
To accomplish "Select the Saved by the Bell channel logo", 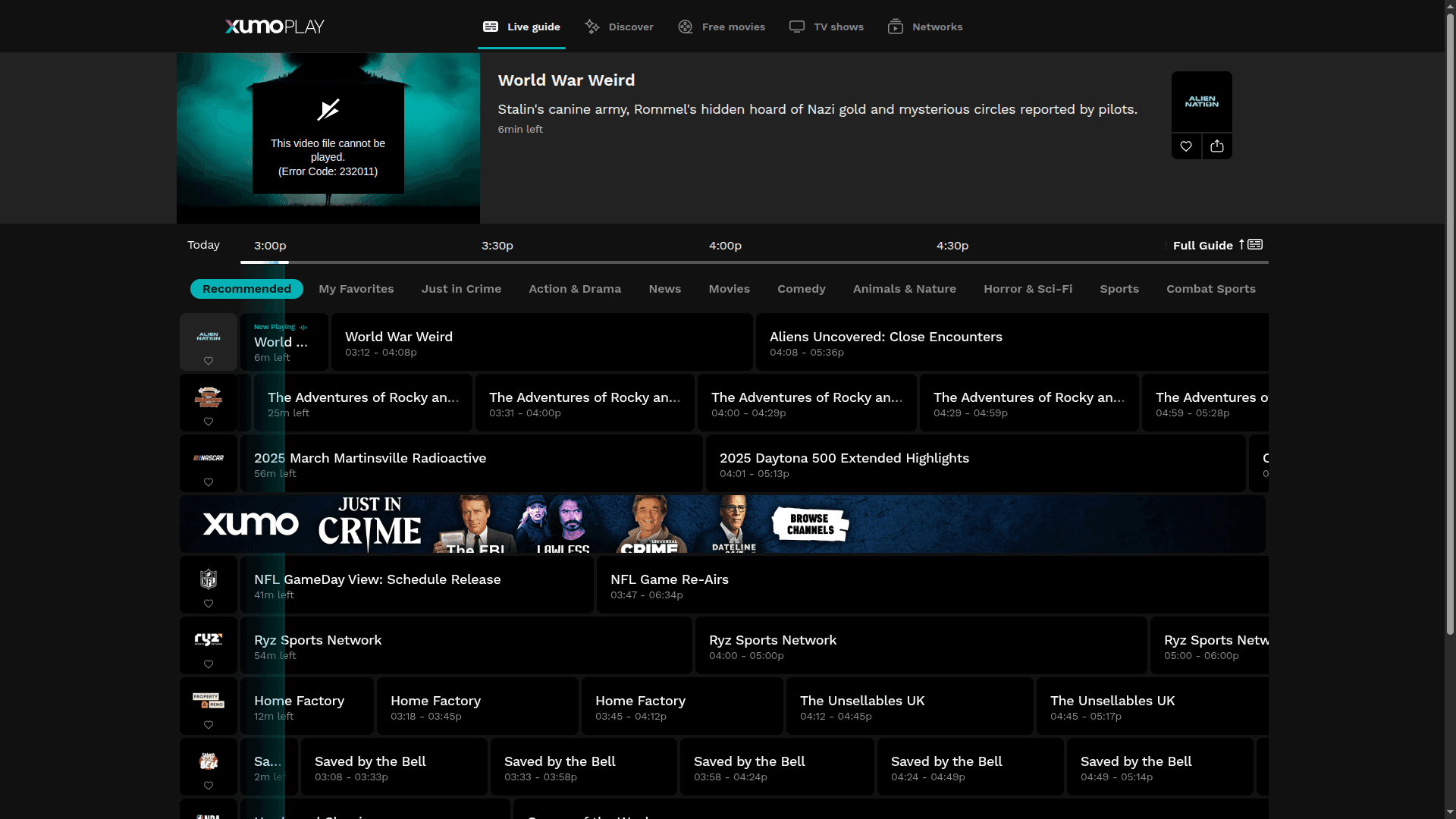I will tap(209, 761).
